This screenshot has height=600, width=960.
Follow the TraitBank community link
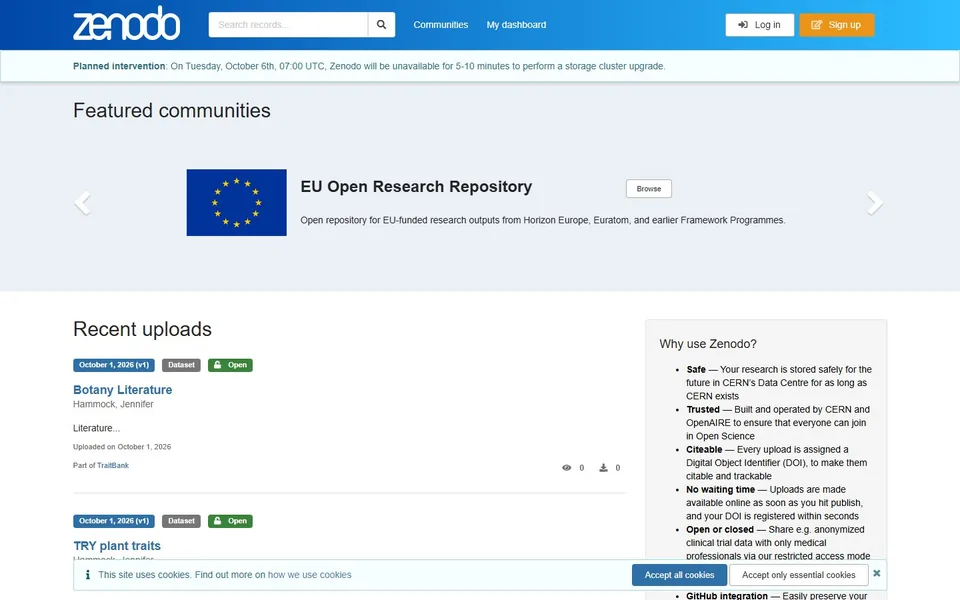coord(113,465)
